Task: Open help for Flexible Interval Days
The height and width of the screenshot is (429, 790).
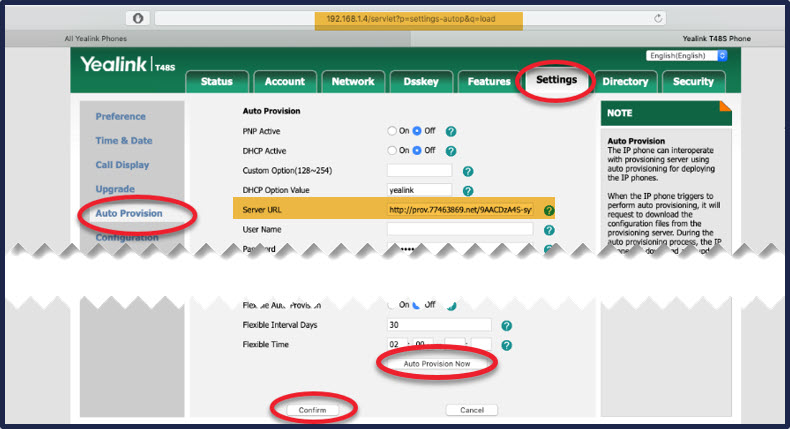Action: (x=507, y=326)
